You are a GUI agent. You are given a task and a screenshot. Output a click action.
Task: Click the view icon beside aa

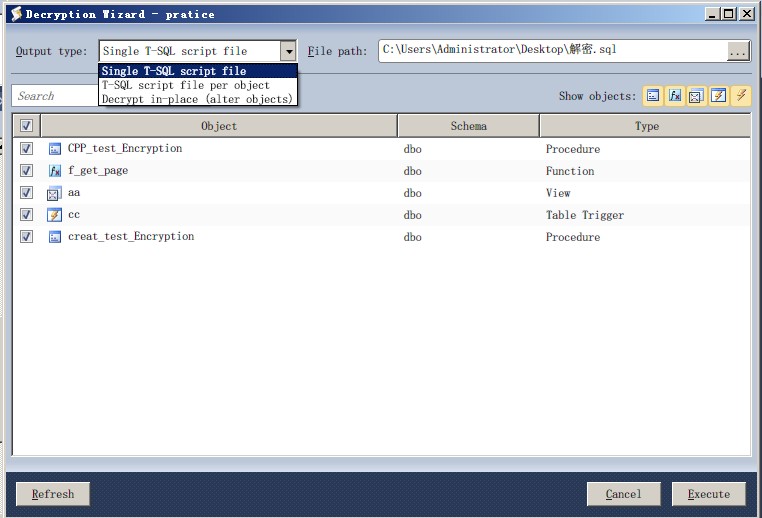[54, 193]
